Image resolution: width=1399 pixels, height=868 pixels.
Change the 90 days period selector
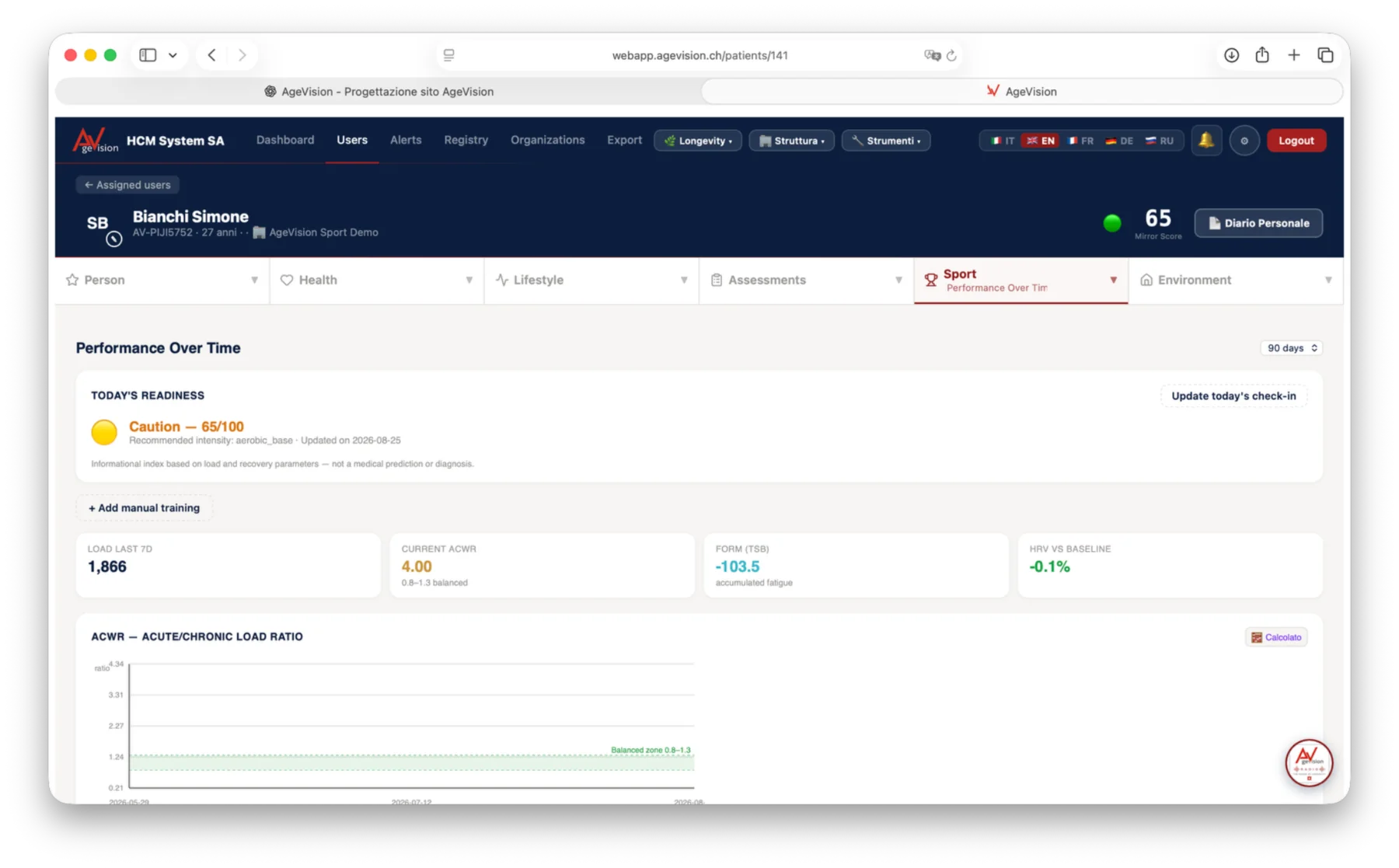[x=1292, y=348]
